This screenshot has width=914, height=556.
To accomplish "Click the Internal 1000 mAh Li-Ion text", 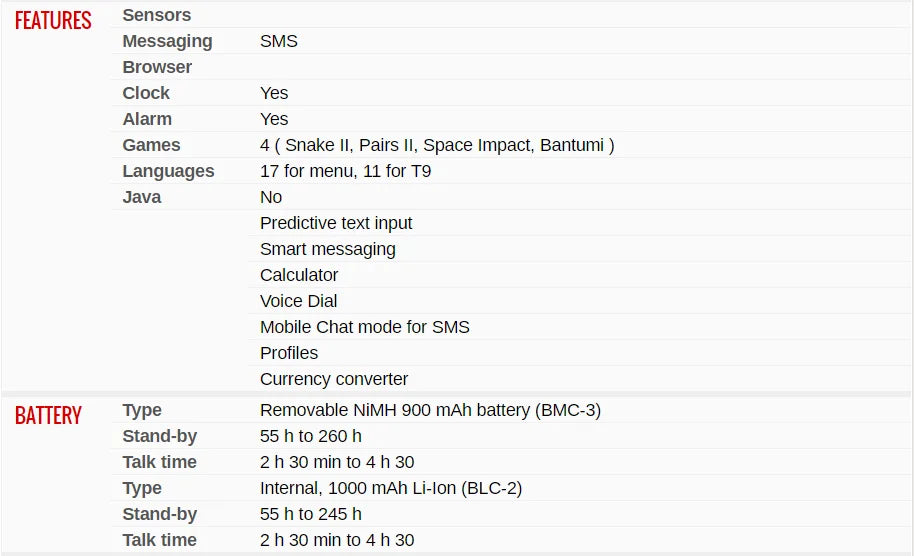I will point(391,488).
